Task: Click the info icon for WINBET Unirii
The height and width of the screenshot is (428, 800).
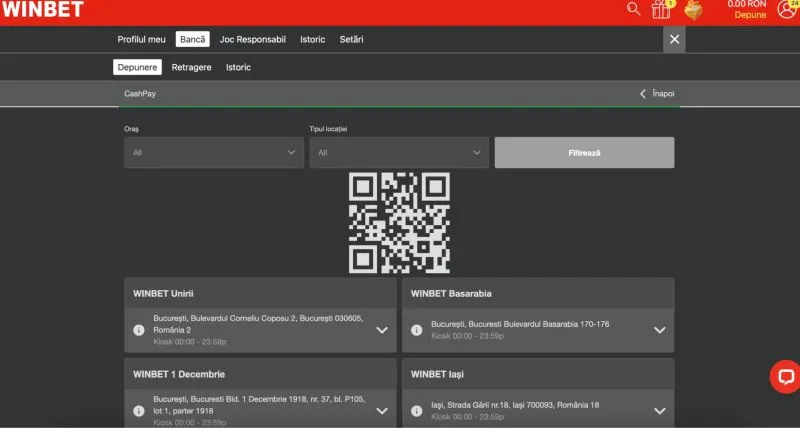Action: 139,330
